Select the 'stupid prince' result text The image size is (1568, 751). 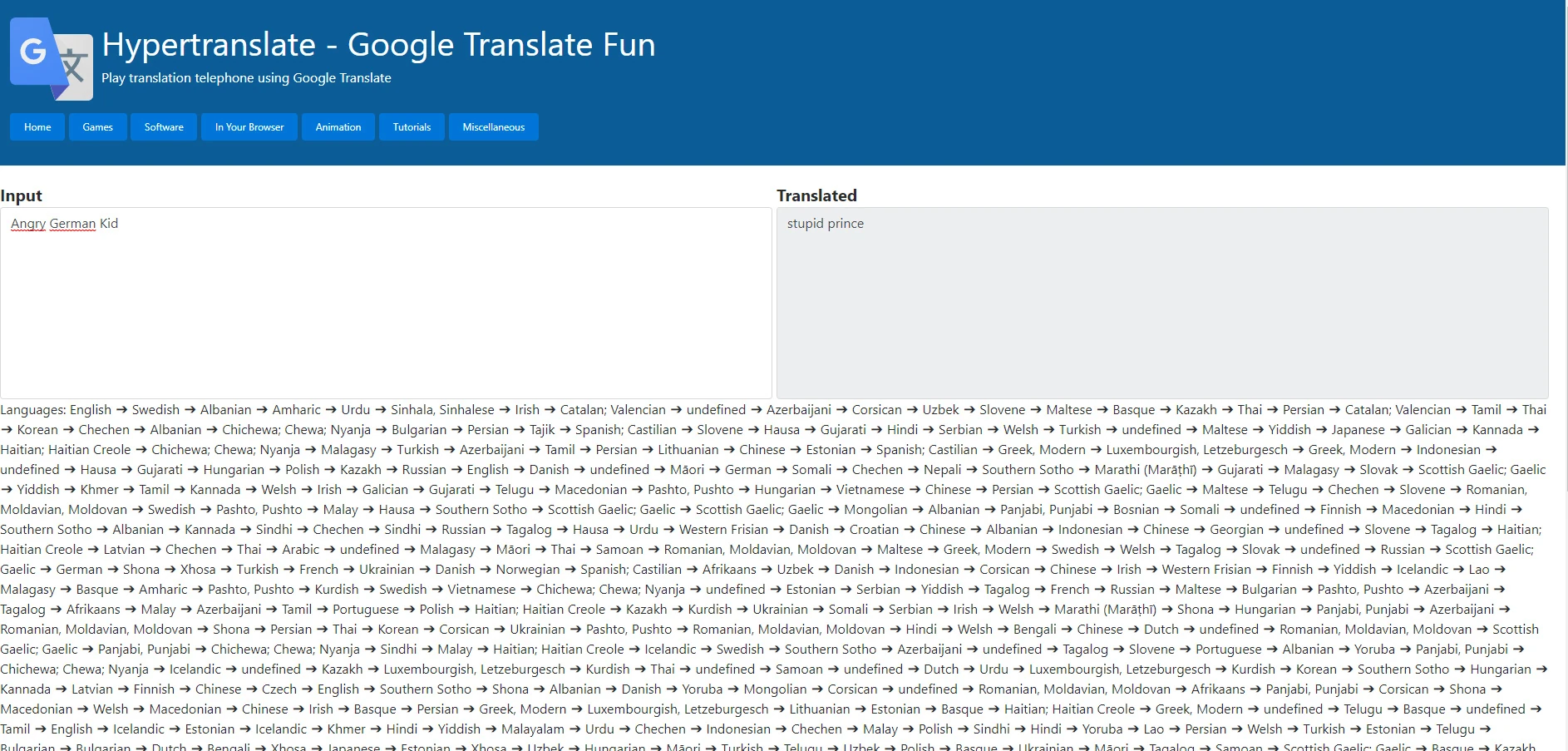(825, 223)
